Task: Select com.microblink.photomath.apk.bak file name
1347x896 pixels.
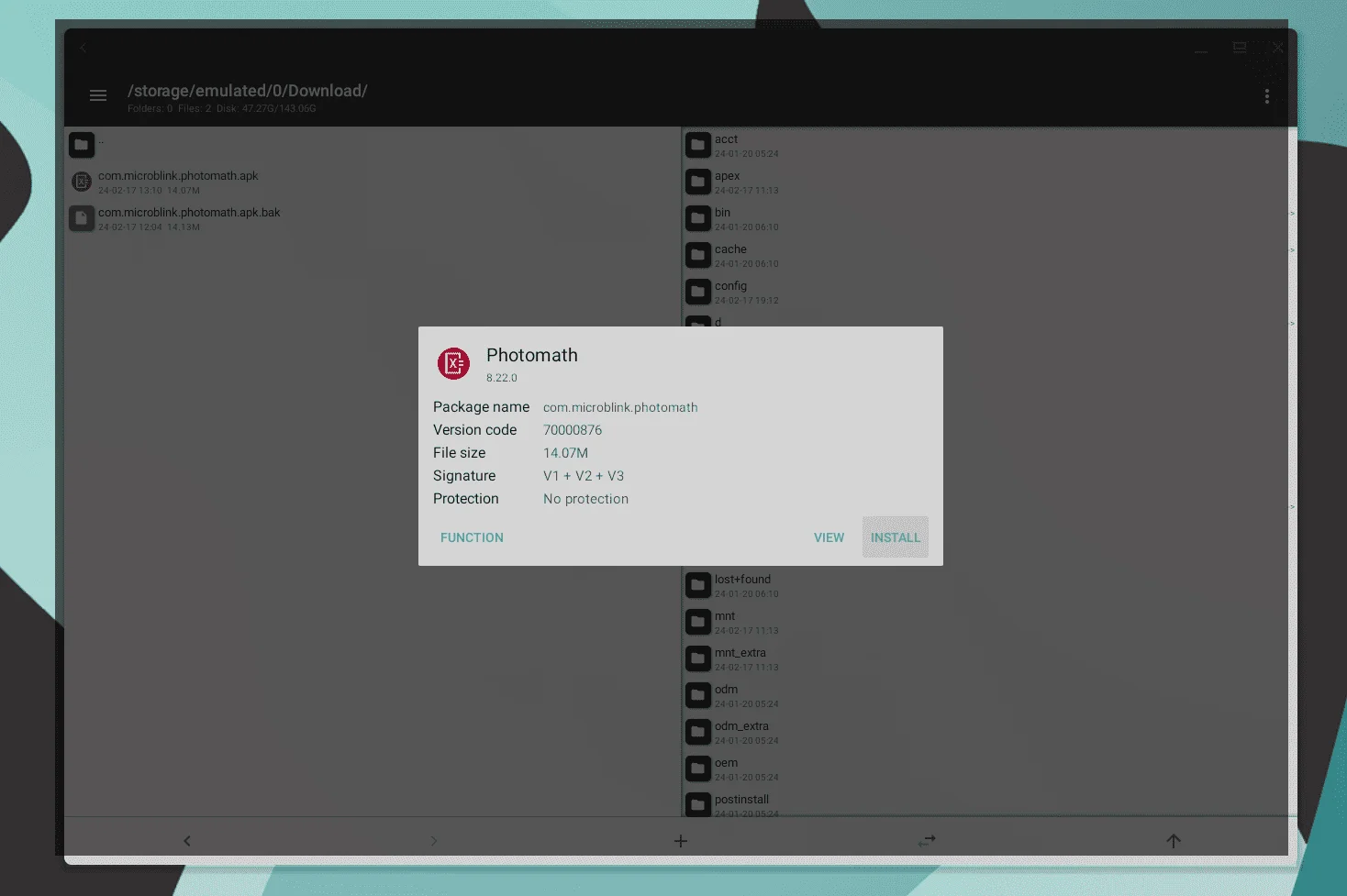Action: pyautogui.click(x=189, y=212)
